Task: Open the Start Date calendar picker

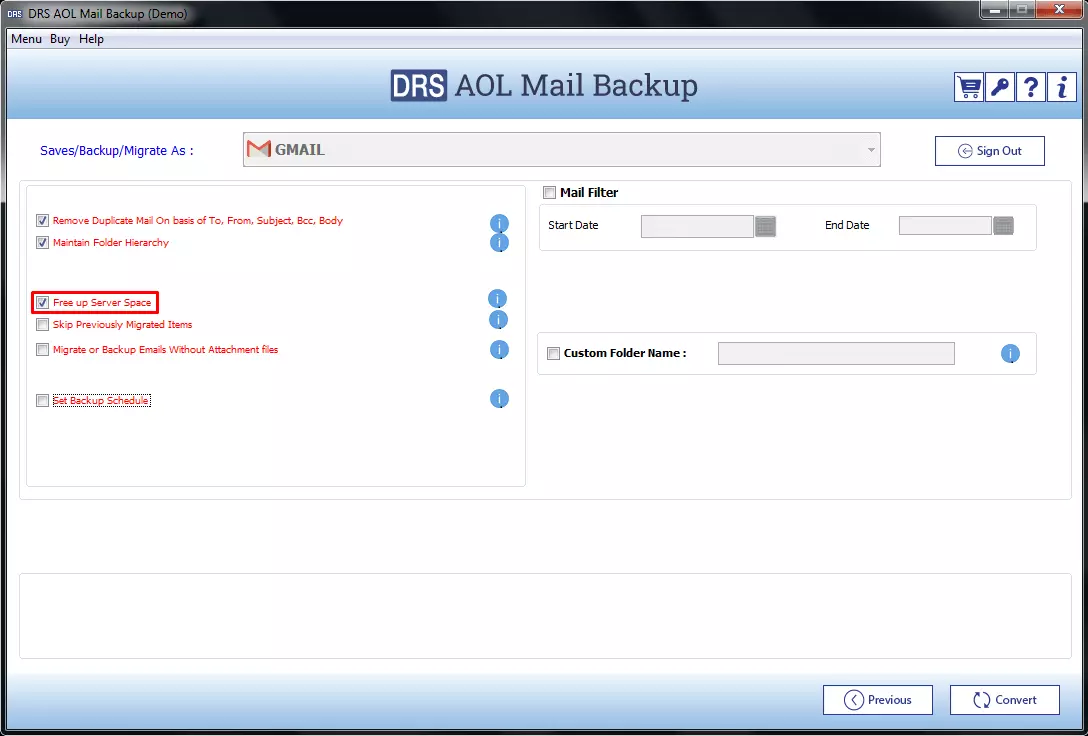Action: coord(765,226)
